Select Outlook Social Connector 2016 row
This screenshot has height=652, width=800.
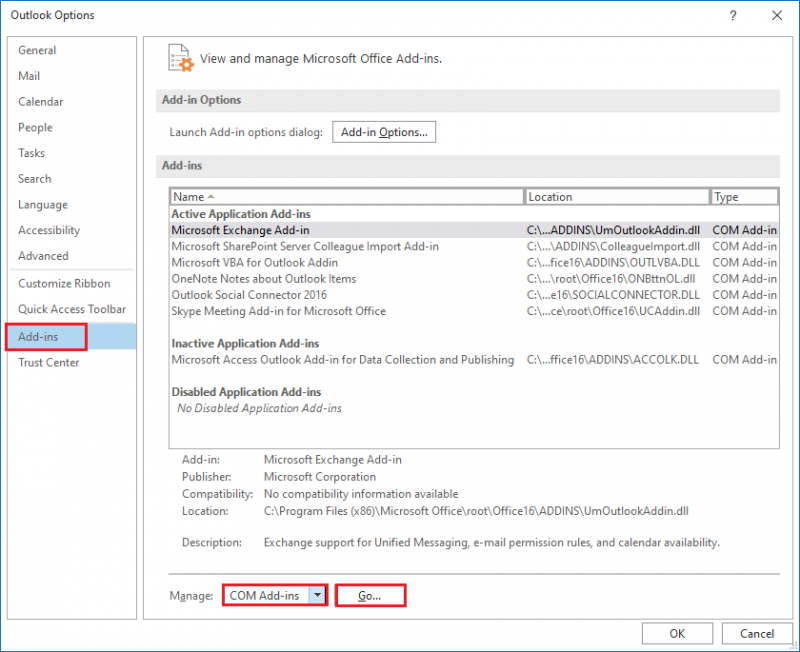click(474, 295)
